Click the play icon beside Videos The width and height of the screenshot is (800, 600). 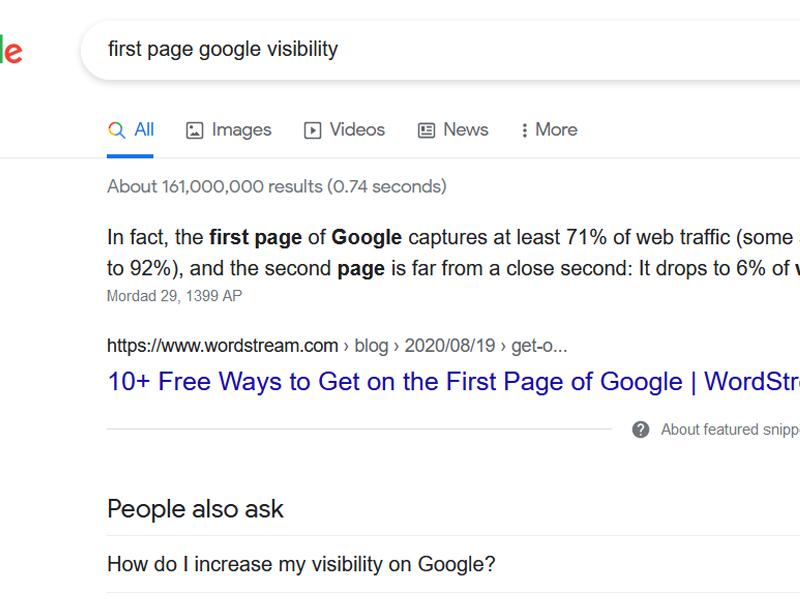point(313,130)
